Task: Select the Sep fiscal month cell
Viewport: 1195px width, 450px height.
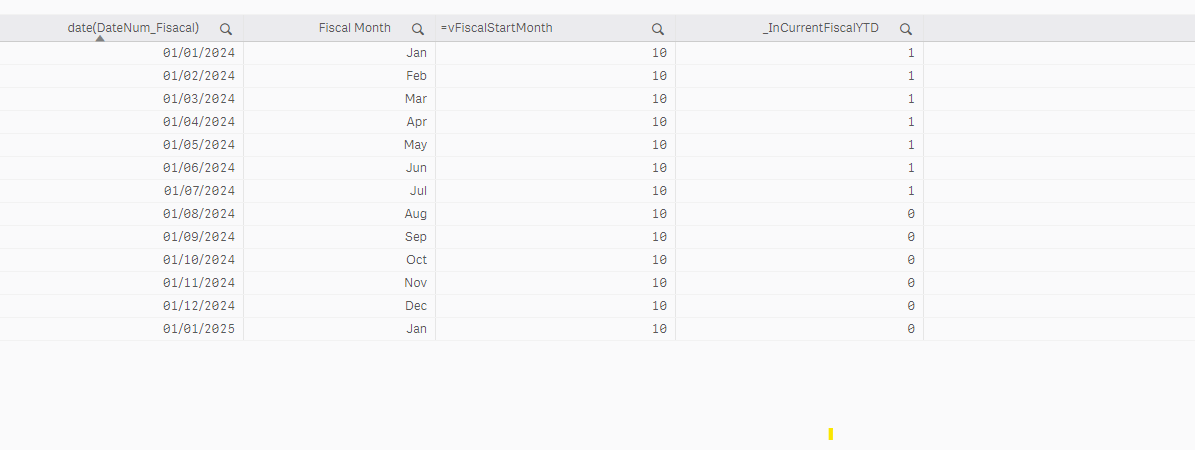Action: click(x=416, y=237)
